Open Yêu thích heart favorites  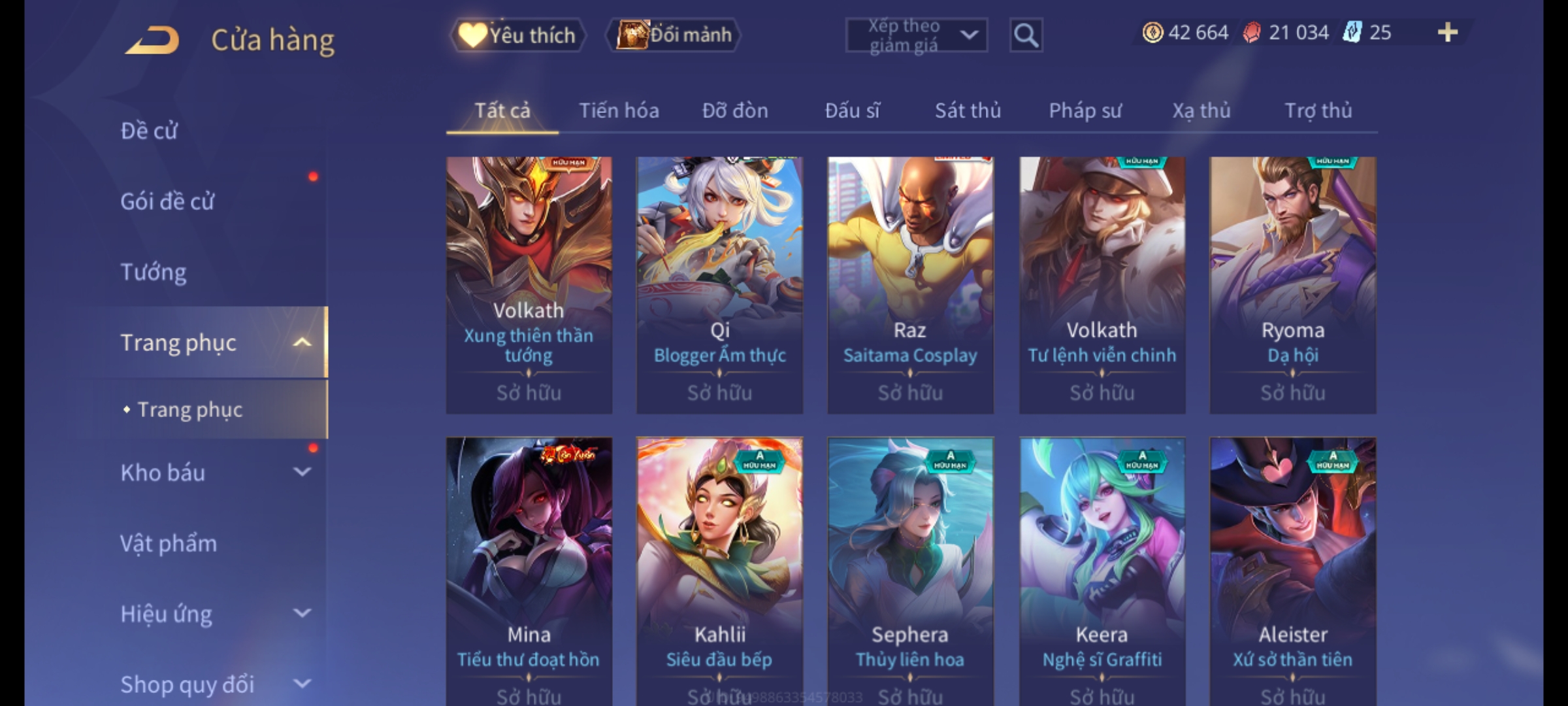pyautogui.click(x=517, y=35)
